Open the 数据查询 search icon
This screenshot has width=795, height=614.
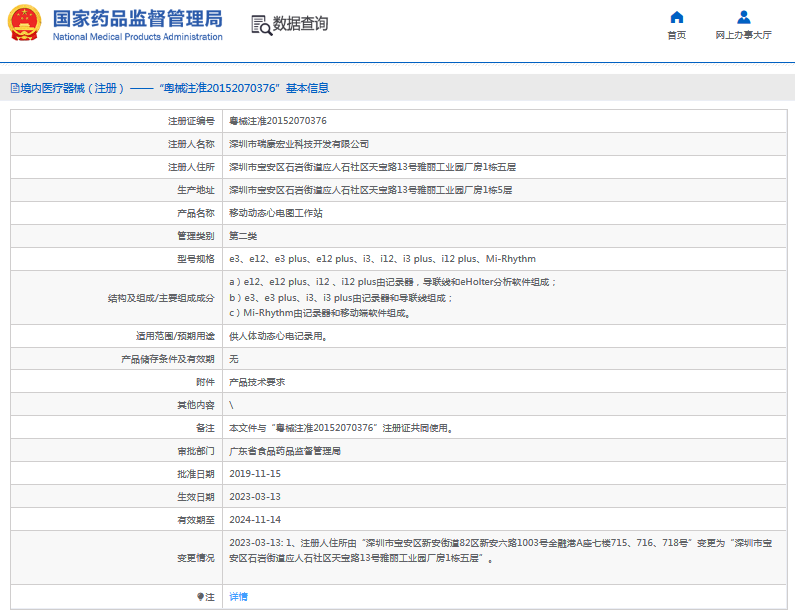(x=262, y=25)
